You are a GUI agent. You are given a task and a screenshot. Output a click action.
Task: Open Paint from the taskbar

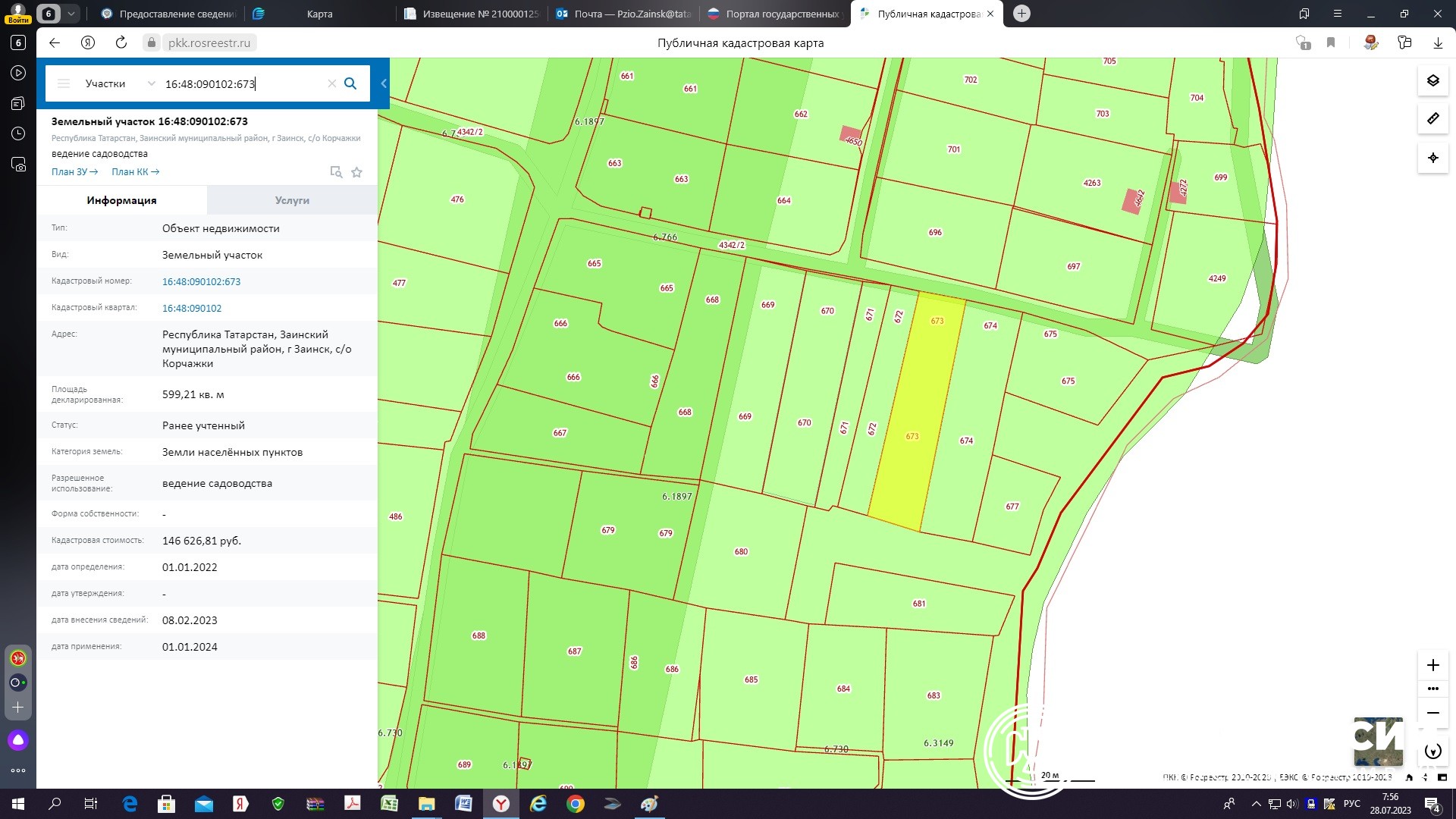click(650, 804)
